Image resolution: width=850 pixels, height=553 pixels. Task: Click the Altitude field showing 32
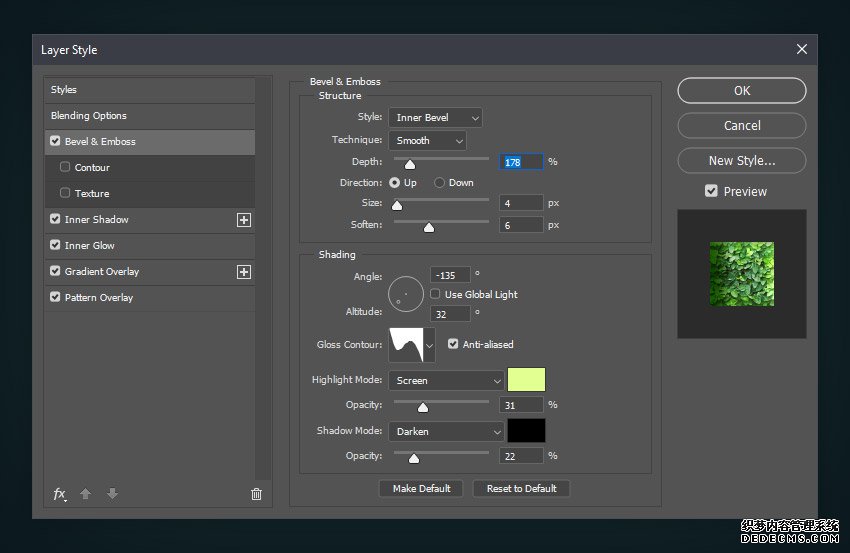click(450, 314)
